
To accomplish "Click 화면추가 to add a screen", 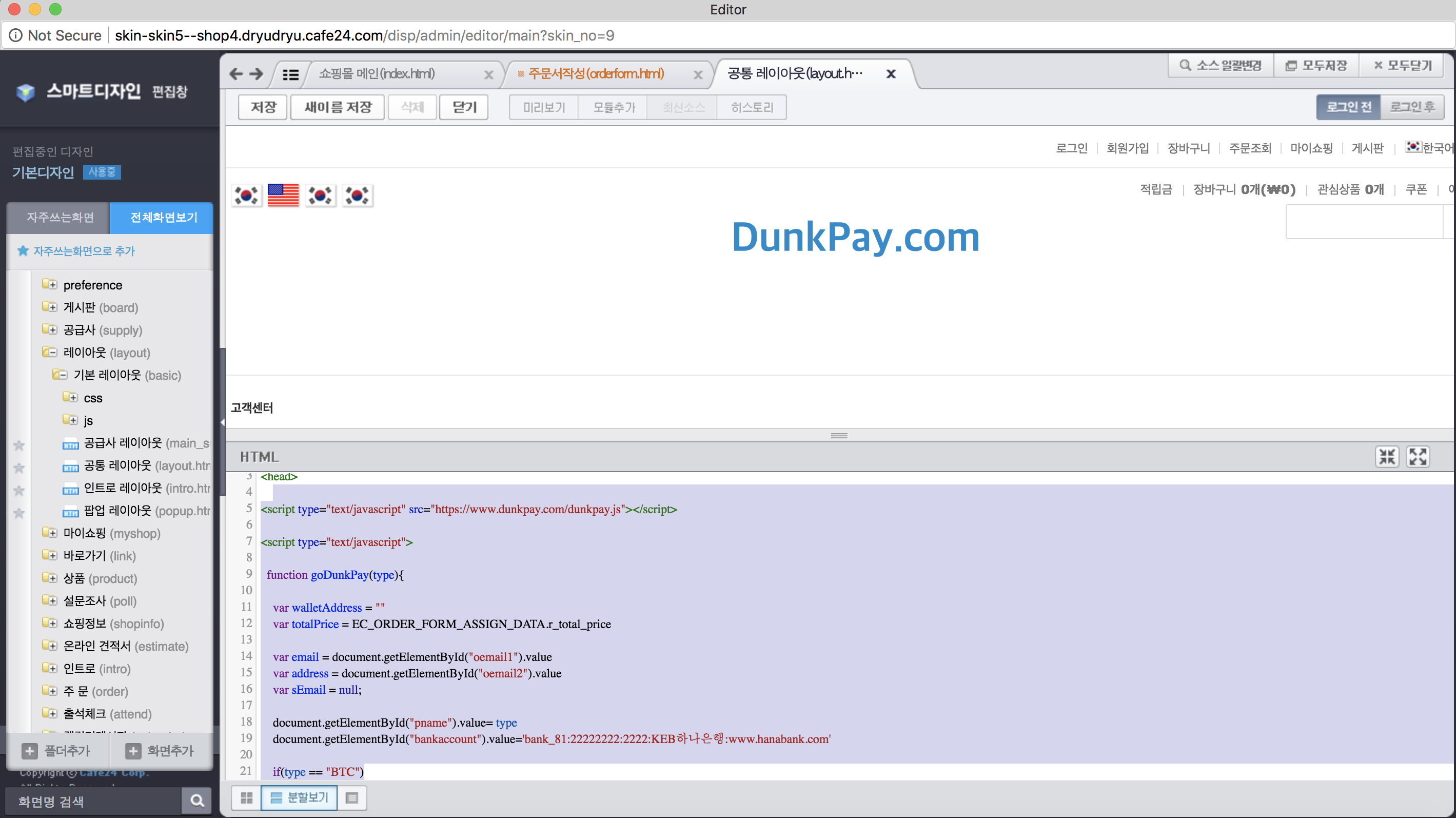I will pyautogui.click(x=160, y=751).
